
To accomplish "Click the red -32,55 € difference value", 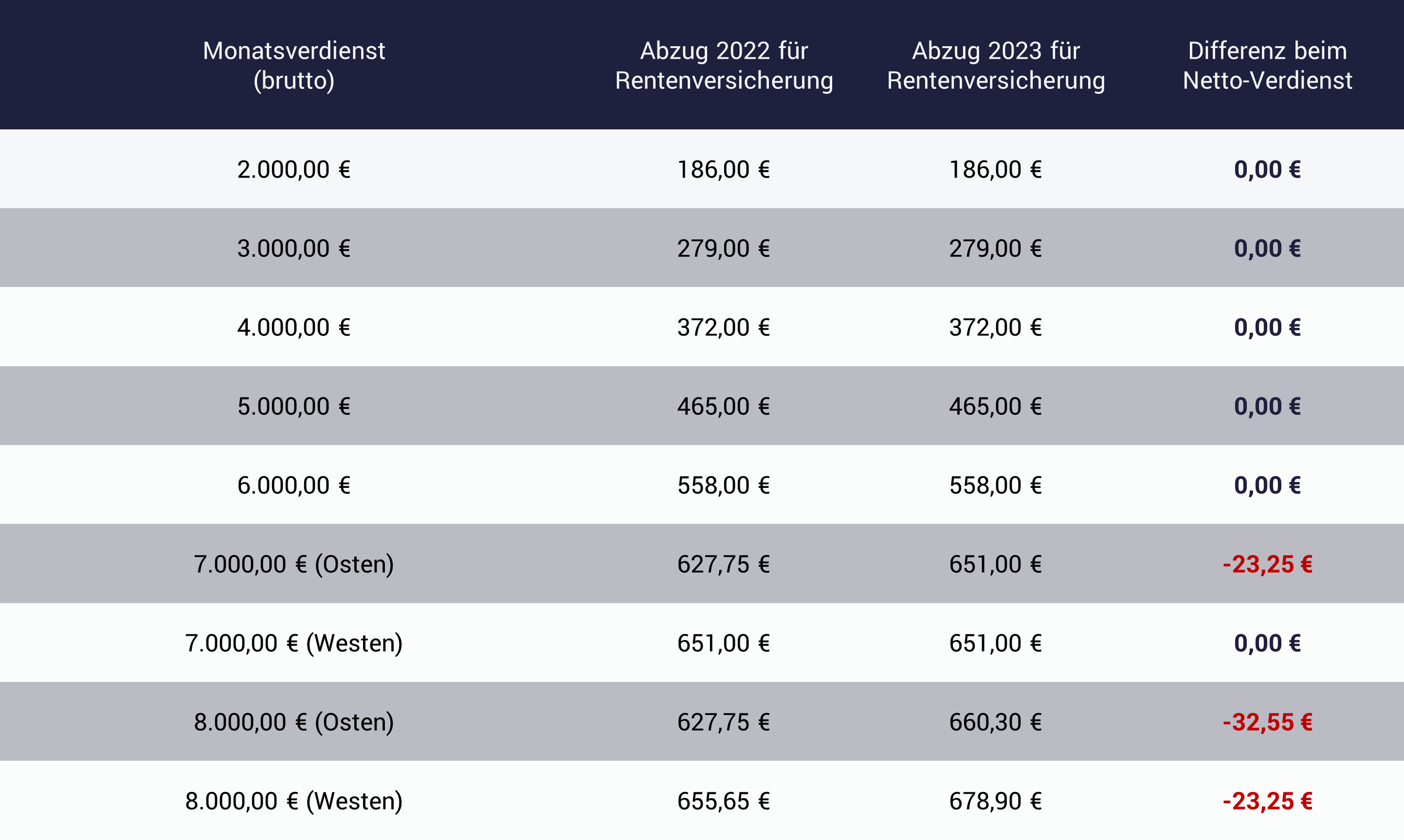I will click(x=1267, y=722).
